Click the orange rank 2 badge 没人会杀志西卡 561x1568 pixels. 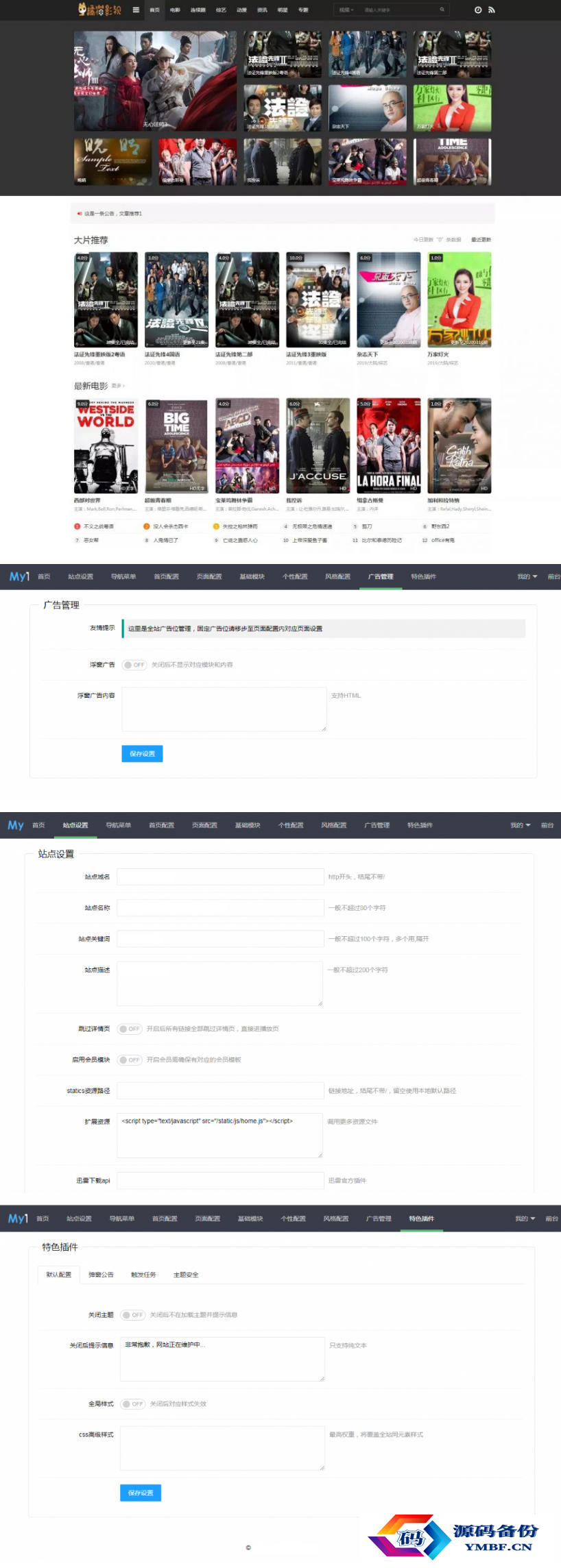point(147,526)
